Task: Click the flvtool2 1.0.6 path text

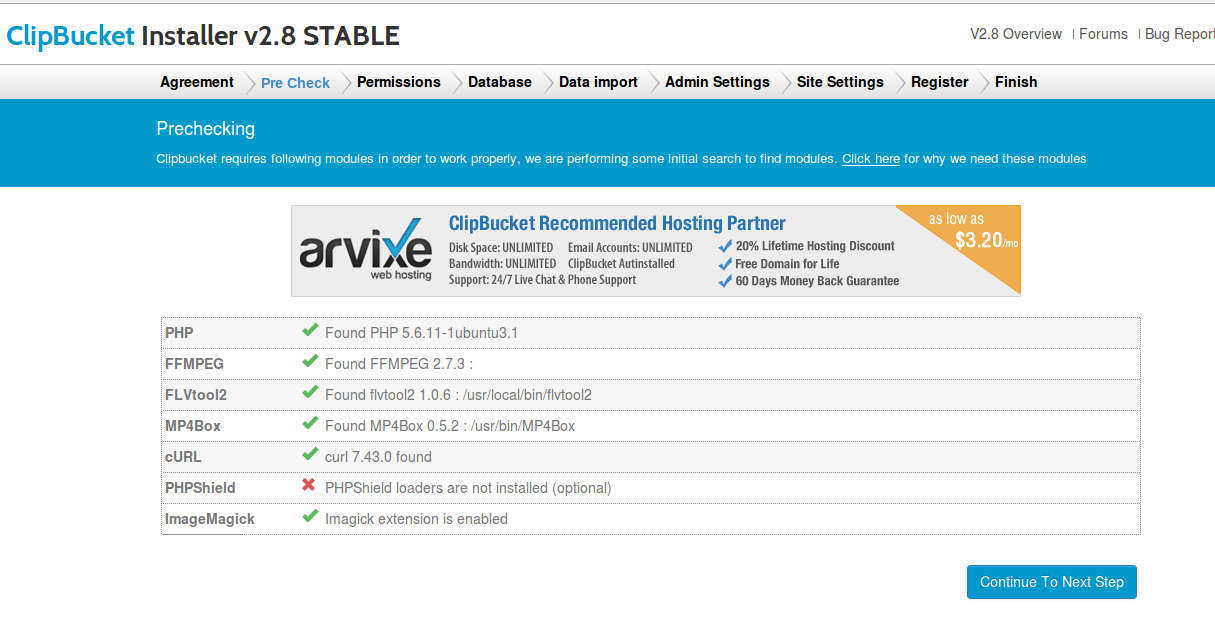Action: point(458,395)
